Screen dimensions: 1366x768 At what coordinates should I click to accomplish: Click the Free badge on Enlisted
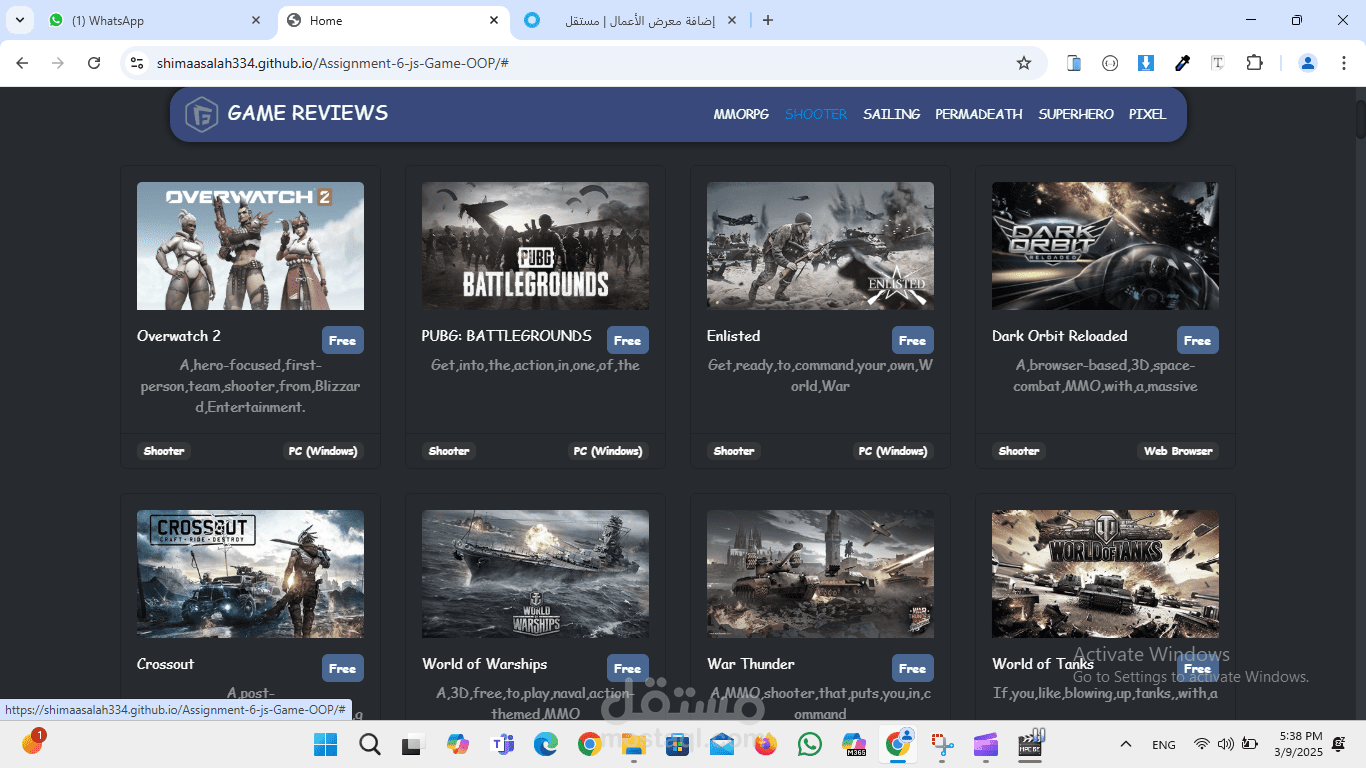pos(913,340)
